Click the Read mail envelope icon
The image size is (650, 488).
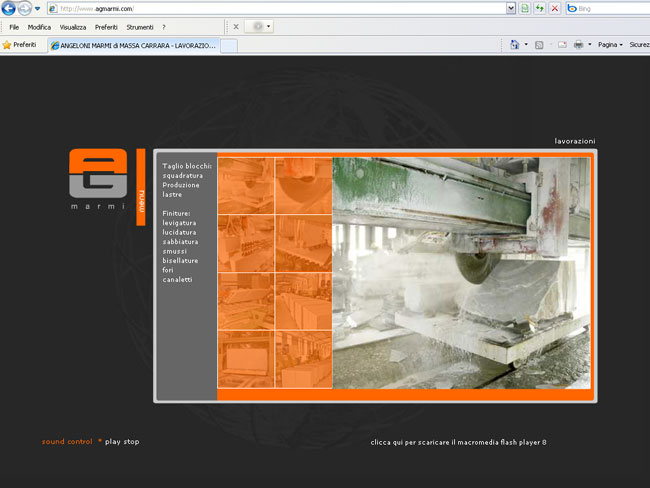point(562,45)
